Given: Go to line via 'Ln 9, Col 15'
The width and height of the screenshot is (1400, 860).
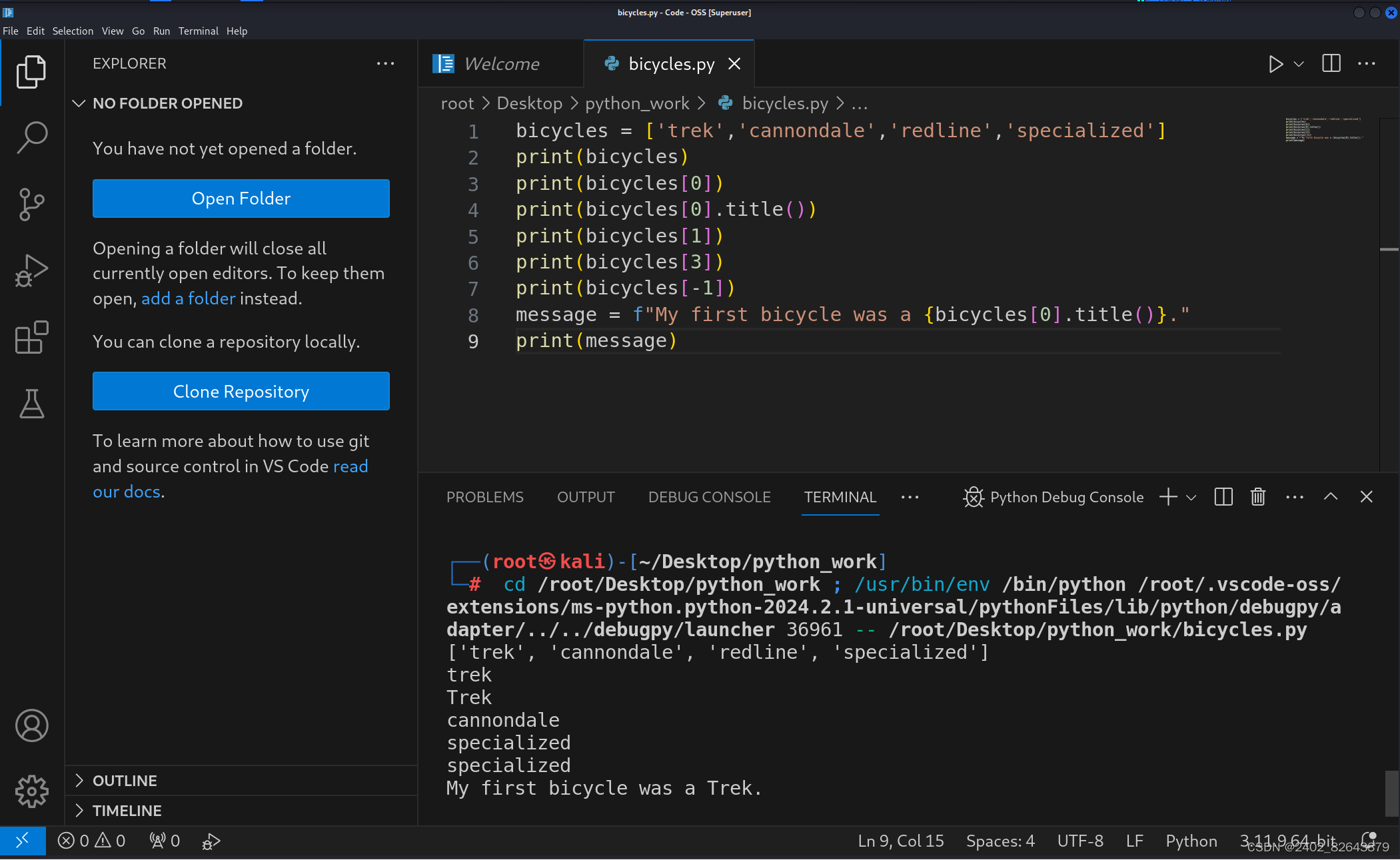Looking at the screenshot, I should click(900, 841).
